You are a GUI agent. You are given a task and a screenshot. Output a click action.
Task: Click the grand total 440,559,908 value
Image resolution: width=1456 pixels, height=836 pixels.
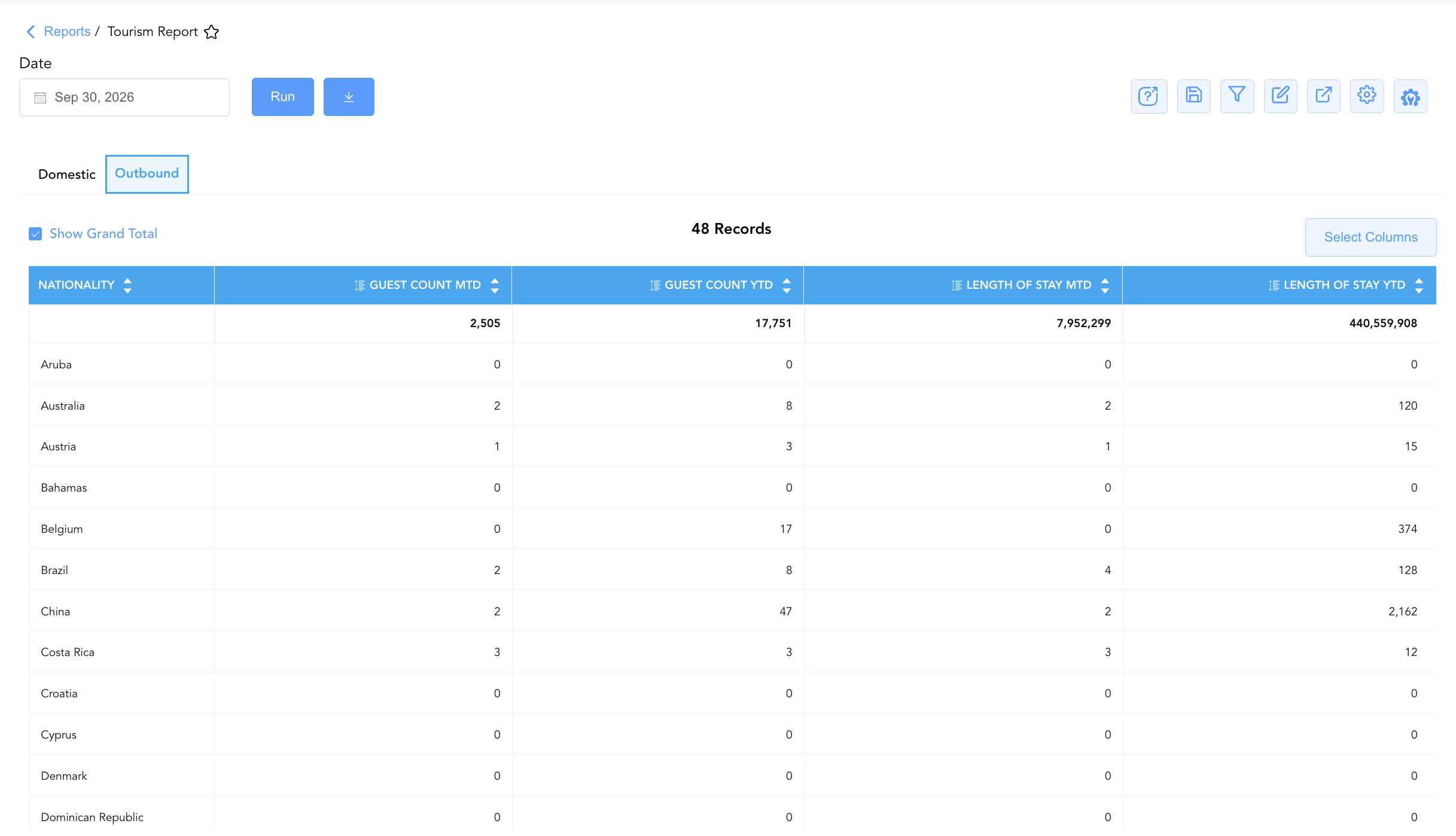tap(1383, 324)
